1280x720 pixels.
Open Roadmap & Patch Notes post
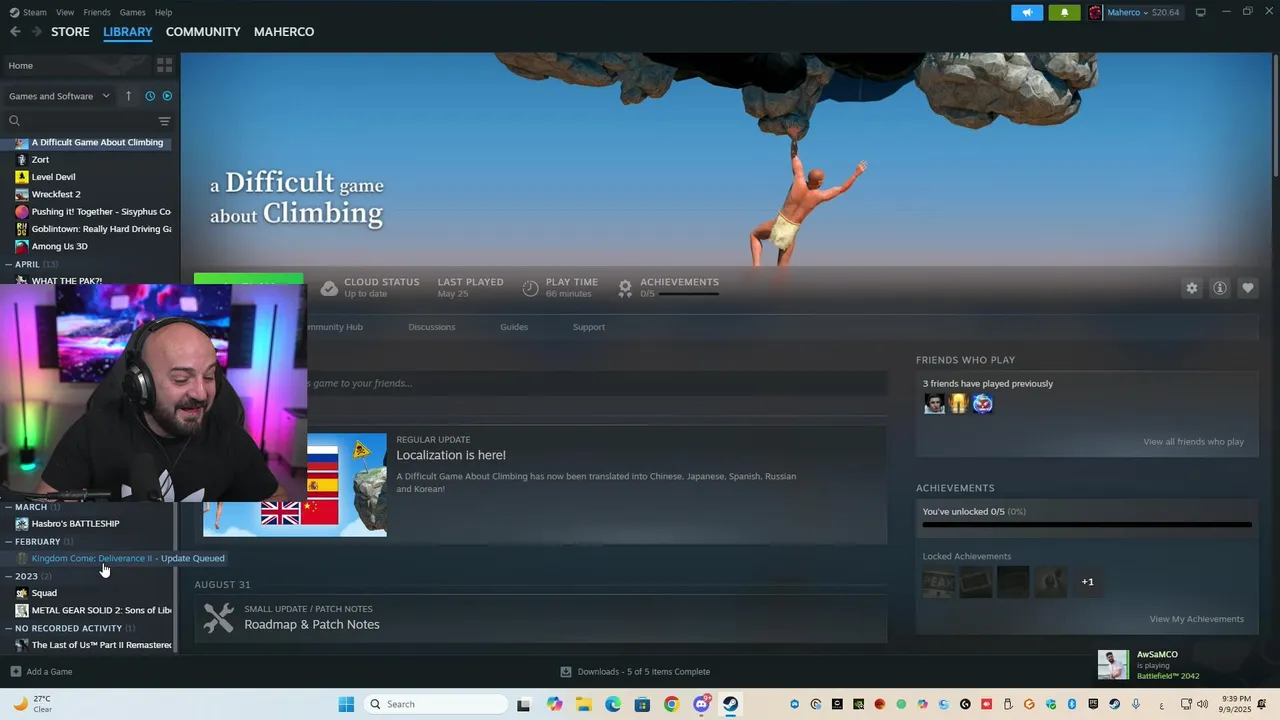tap(312, 624)
